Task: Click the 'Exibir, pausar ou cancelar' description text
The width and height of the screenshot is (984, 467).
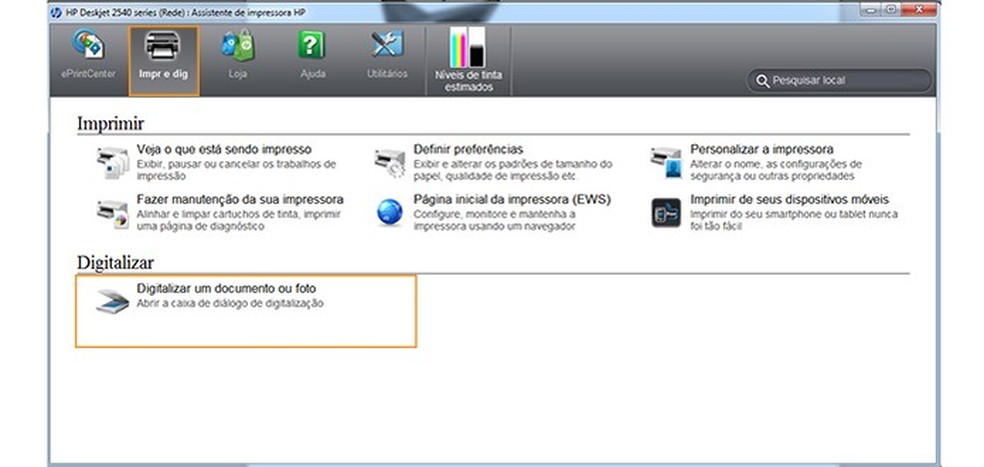Action: point(237,170)
